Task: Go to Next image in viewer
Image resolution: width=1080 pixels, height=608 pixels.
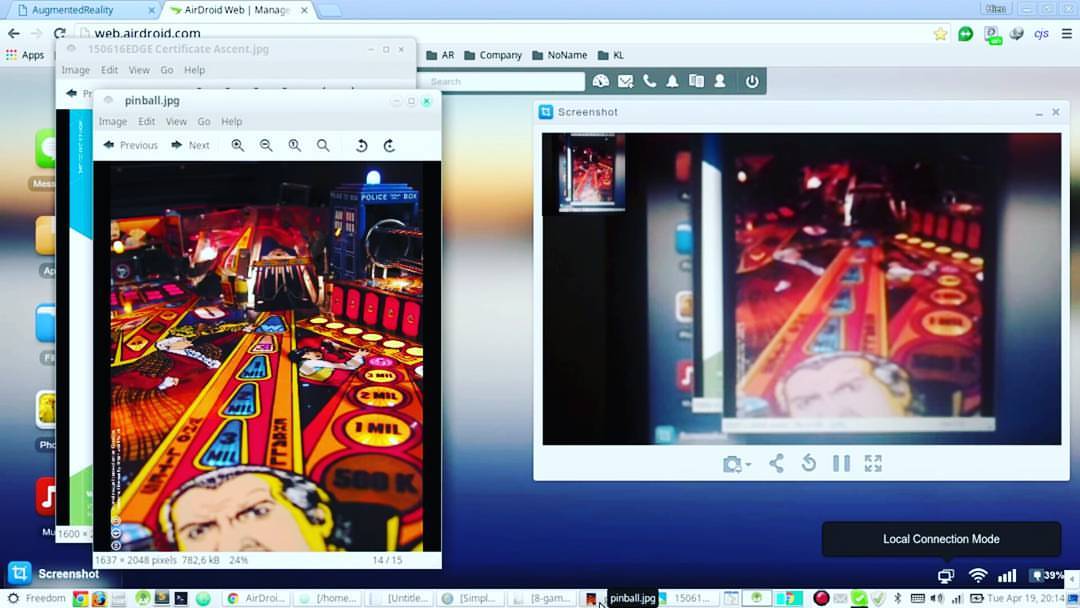Action: point(190,145)
